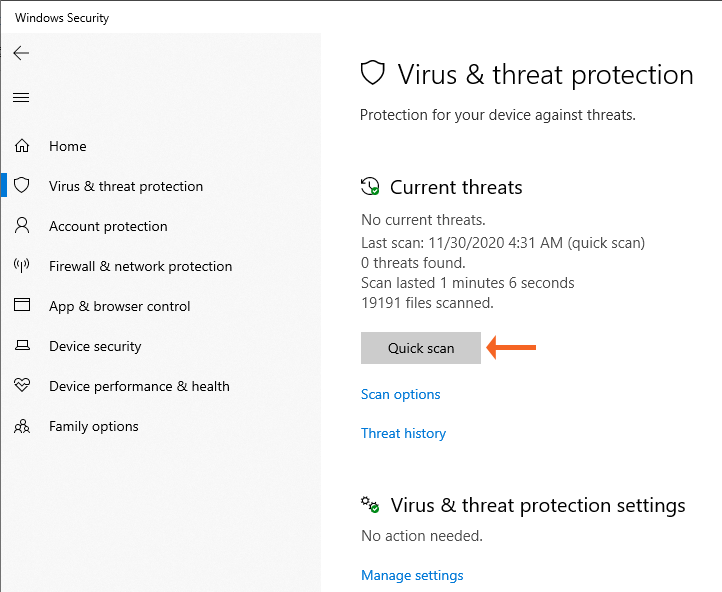The width and height of the screenshot is (722, 592).
Task: Start a Quick scan
Action: point(421,348)
